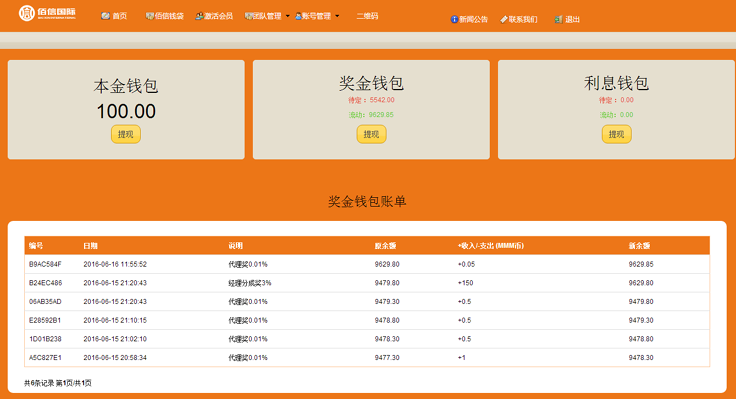Select the 奖金钱包账单 title
Viewport: 736px width, 399px height.
point(367,201)
